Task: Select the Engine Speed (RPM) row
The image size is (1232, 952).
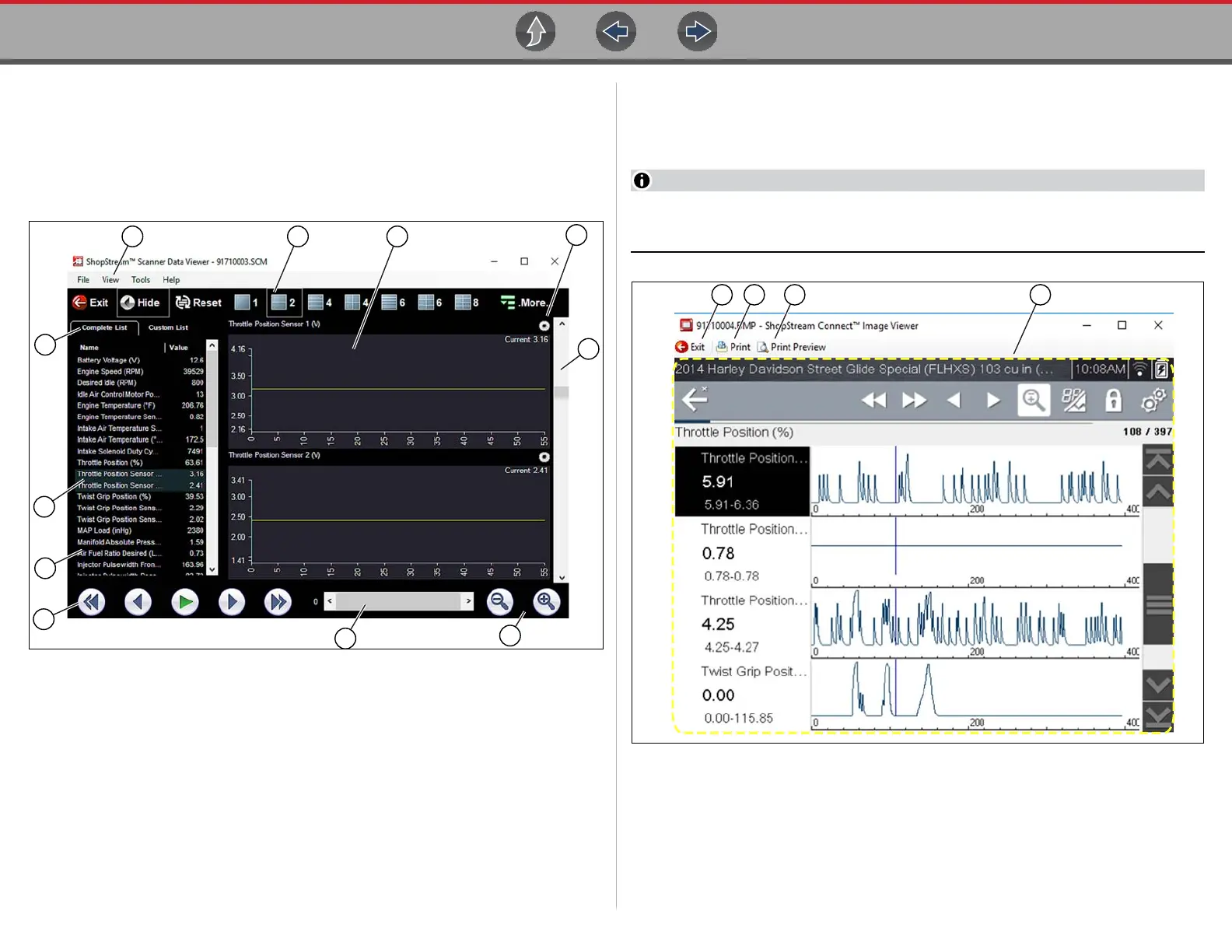Action: [x=140, y=372]
